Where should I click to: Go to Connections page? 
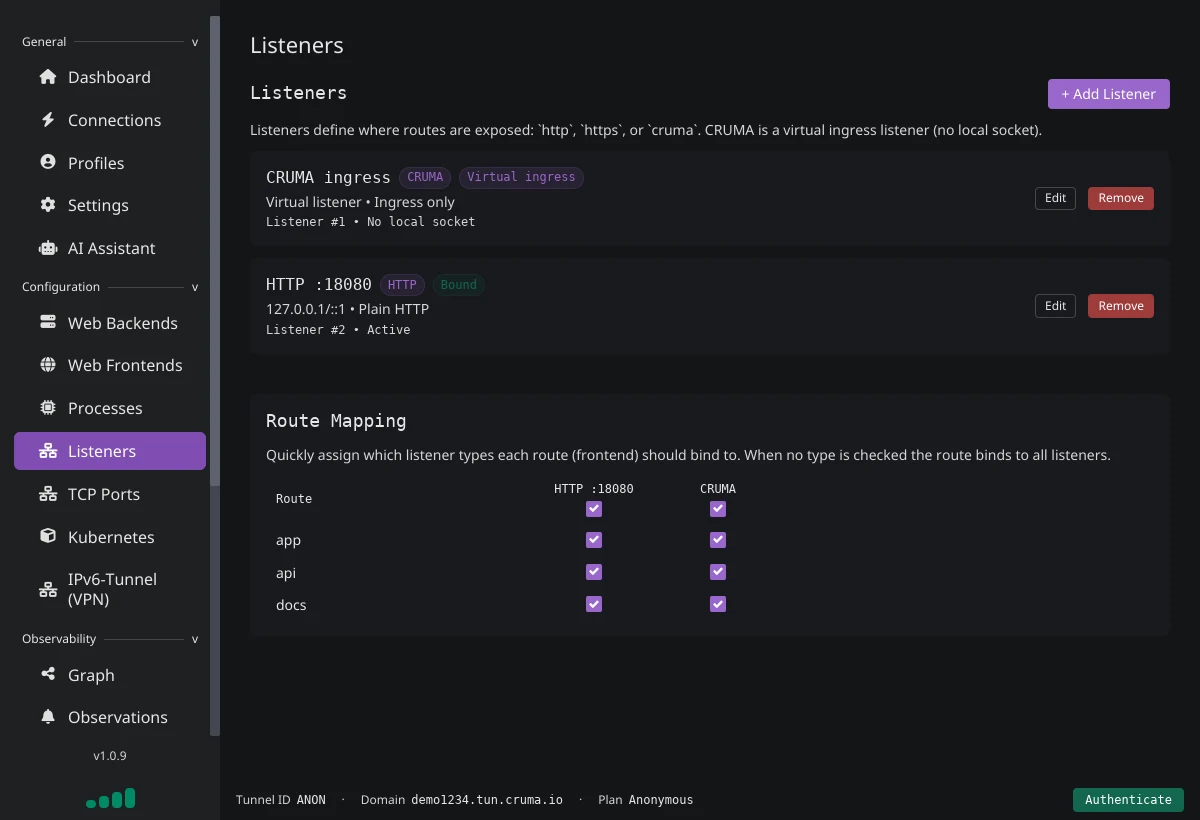click(110, 120)
